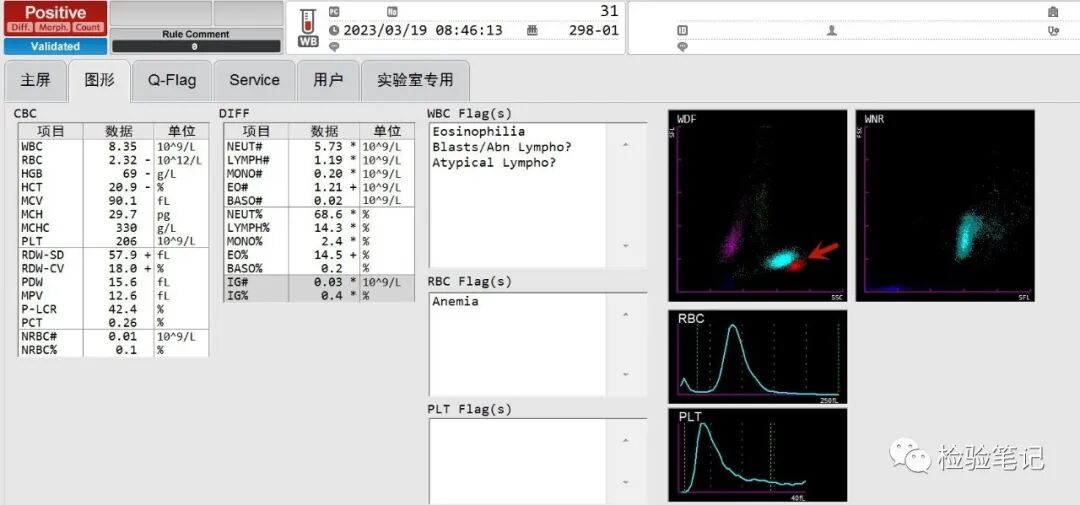Open the RBC histogram

(758, 357)
